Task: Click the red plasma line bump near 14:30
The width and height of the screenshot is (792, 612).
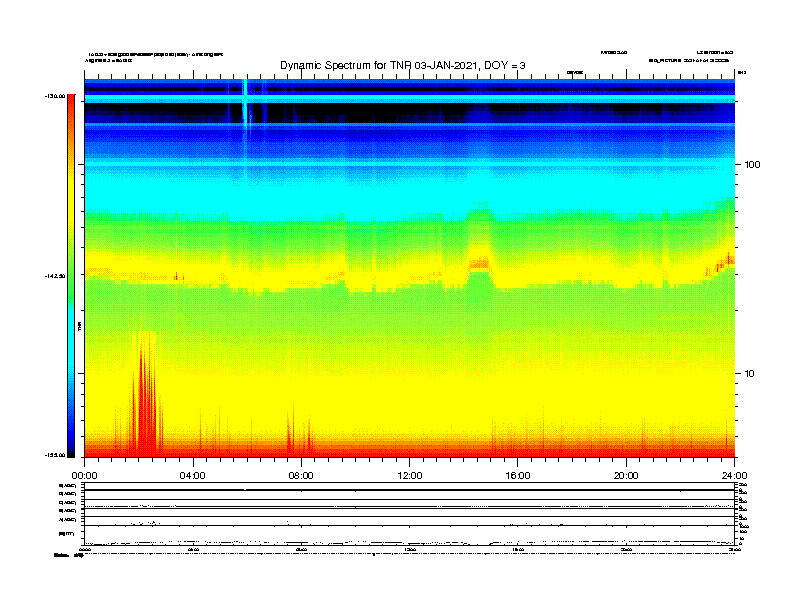Action: [x=479, y=264]
